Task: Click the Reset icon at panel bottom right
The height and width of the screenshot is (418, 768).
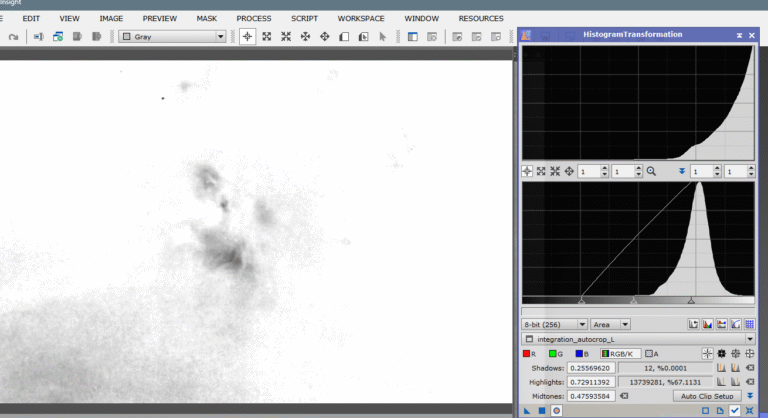Action: [749, 411]
